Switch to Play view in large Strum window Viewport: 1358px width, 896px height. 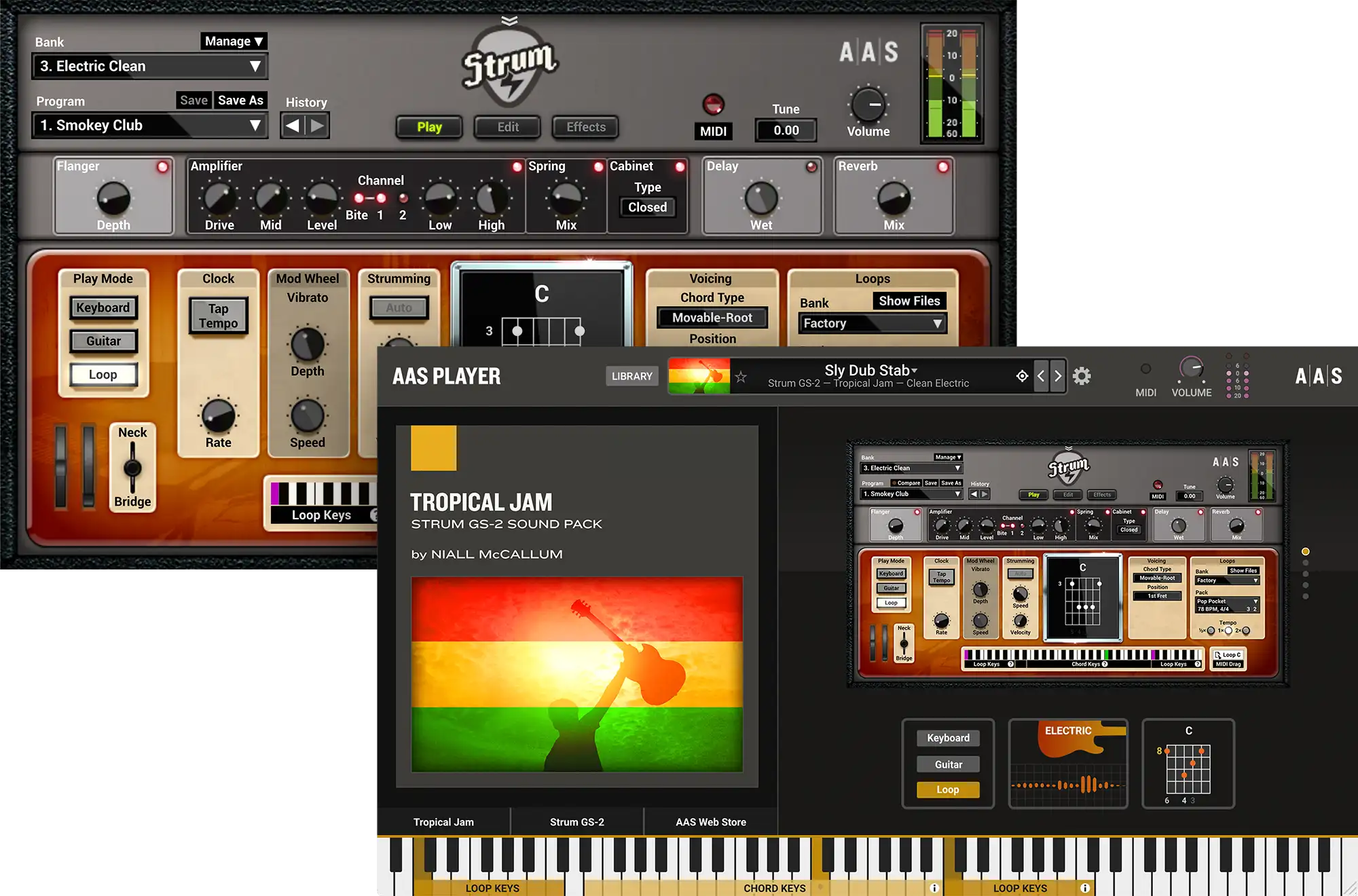tap(429, 127)
